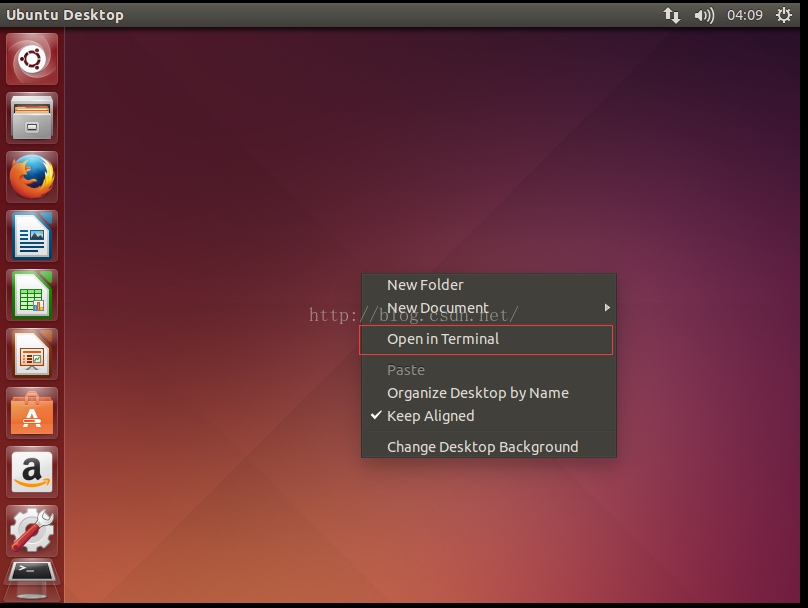Viewport: 808px width, 608px height.
Task: Open Firefox web browser
Action: tap(32, 177)
